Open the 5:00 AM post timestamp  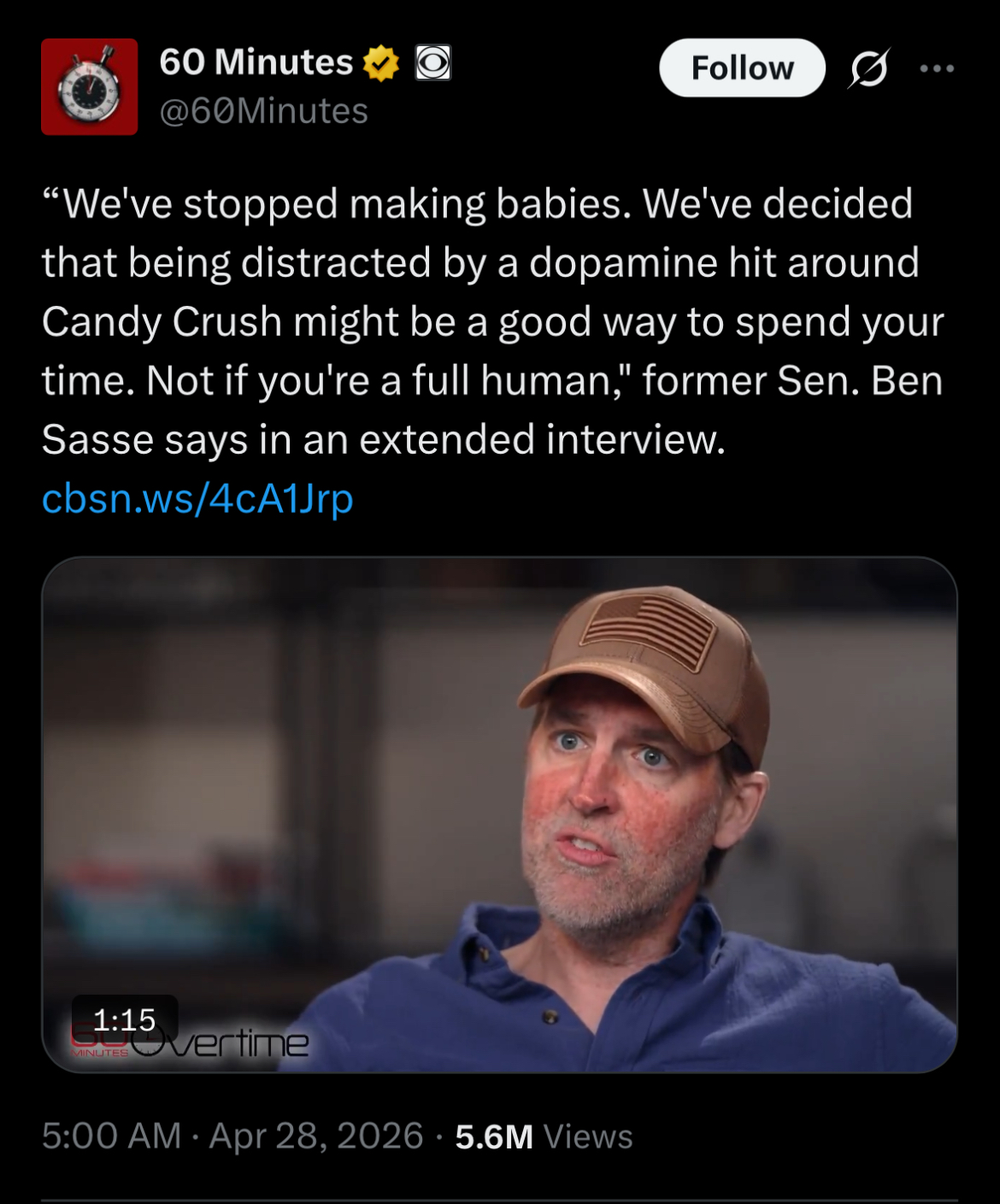112,1136
